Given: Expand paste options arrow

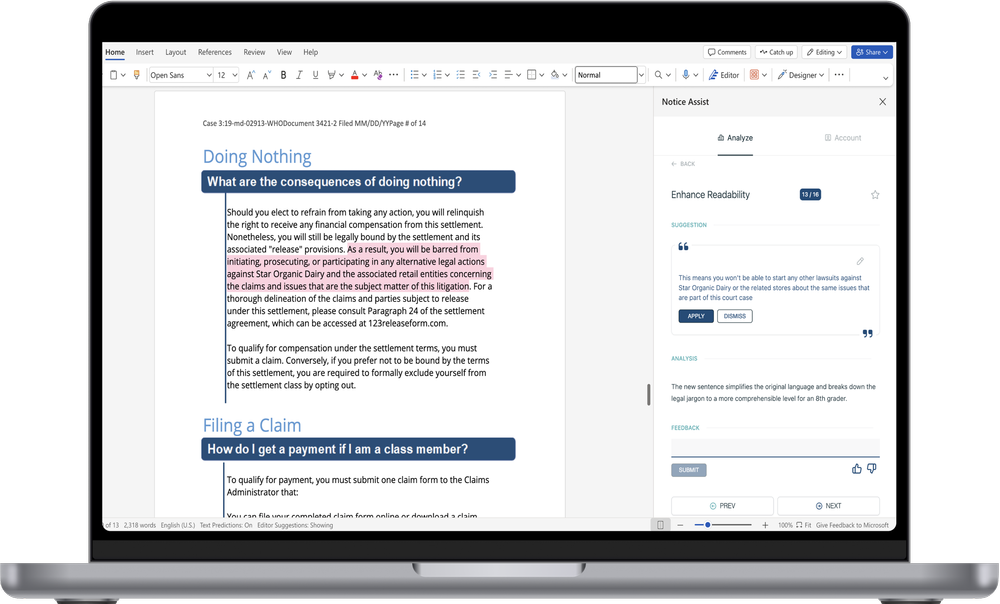Looking at the screenshot, I should [x=123, y=75].
